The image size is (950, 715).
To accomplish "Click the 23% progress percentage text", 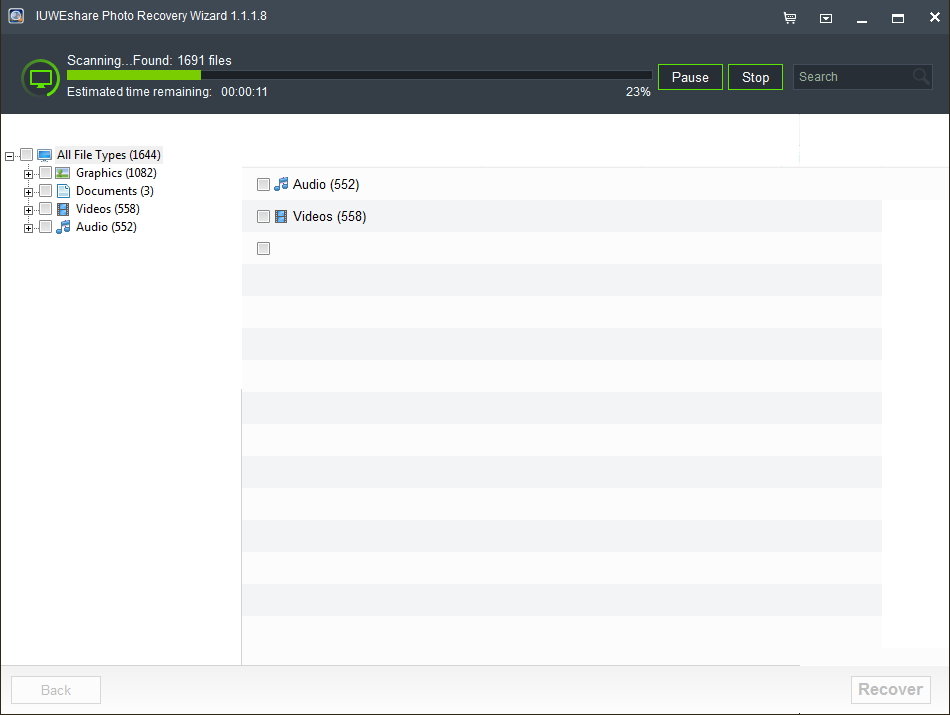I will (x=638, y=92).
